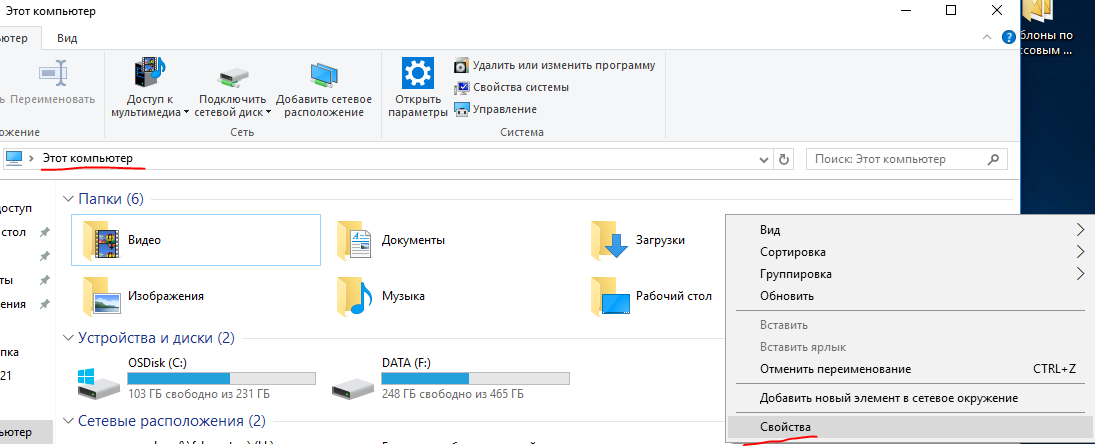Open settings gear (Открыть параметры)
This screenshot has height=446, width=1095.
(x=418, y=73)
